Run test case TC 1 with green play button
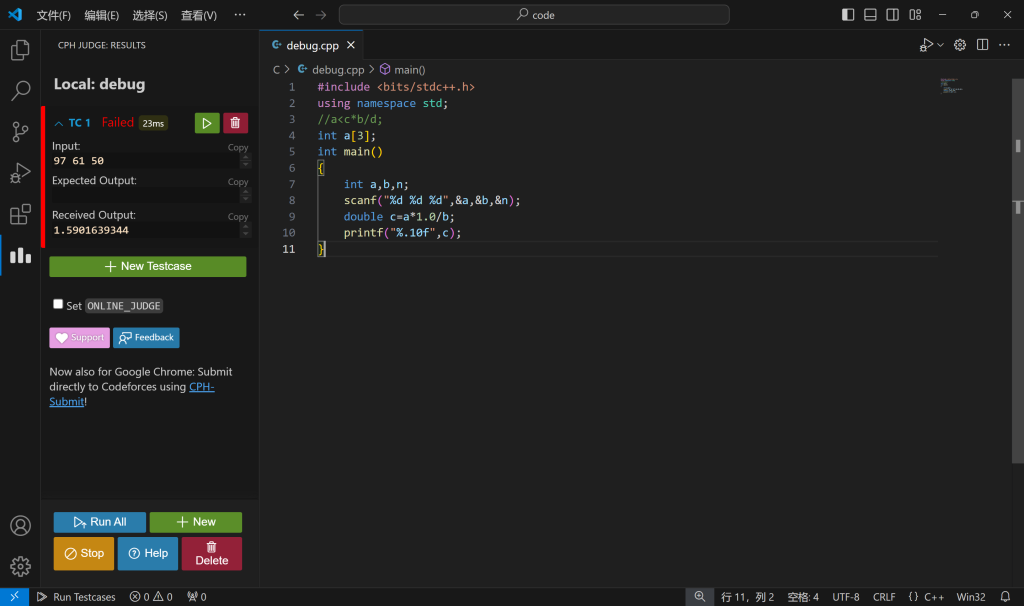This screenshot has height=606, width=1024. pyautogui.click(x=207, y=123)
